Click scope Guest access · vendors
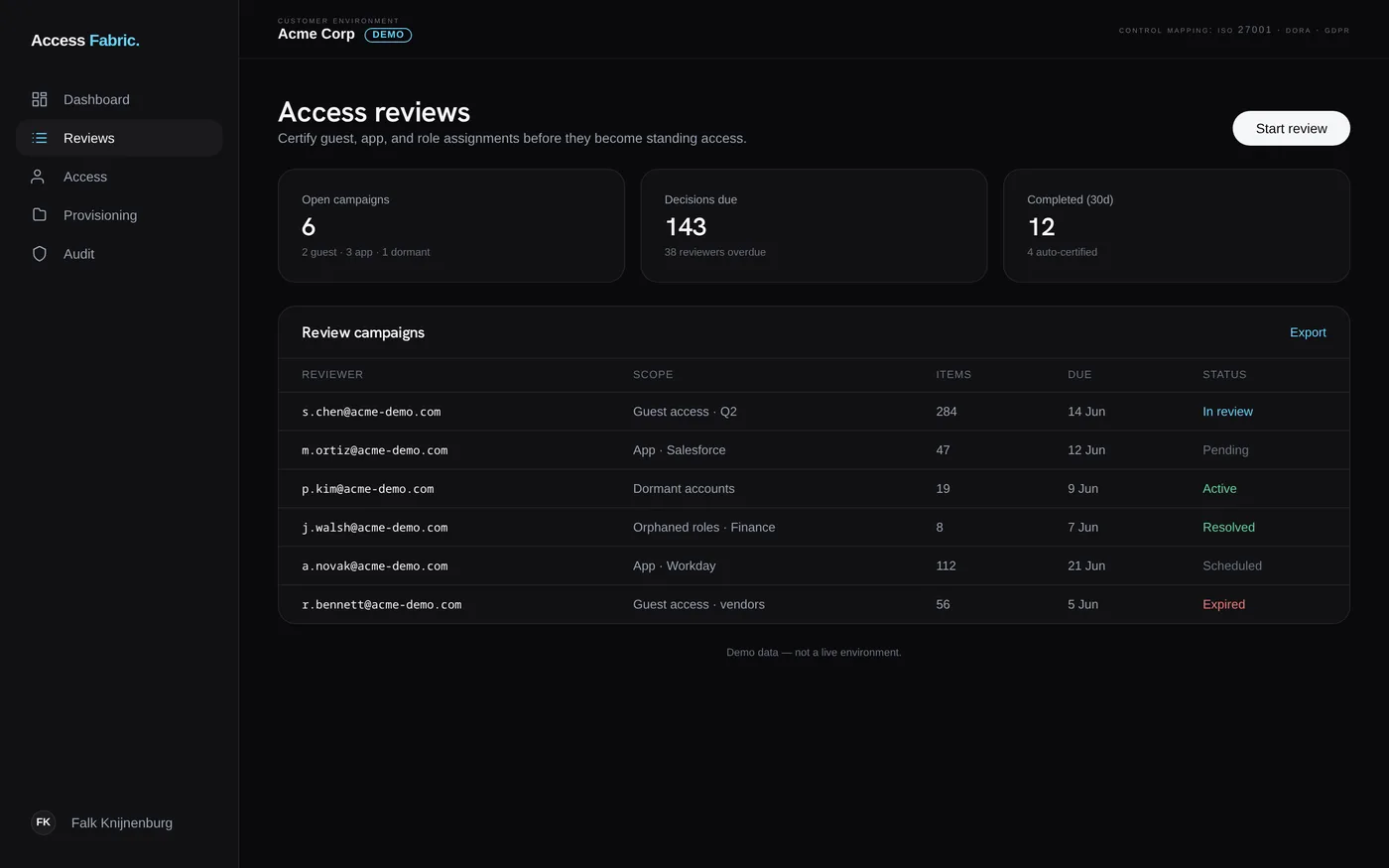Screen dimensions: 1389x868 pos(698,604)
